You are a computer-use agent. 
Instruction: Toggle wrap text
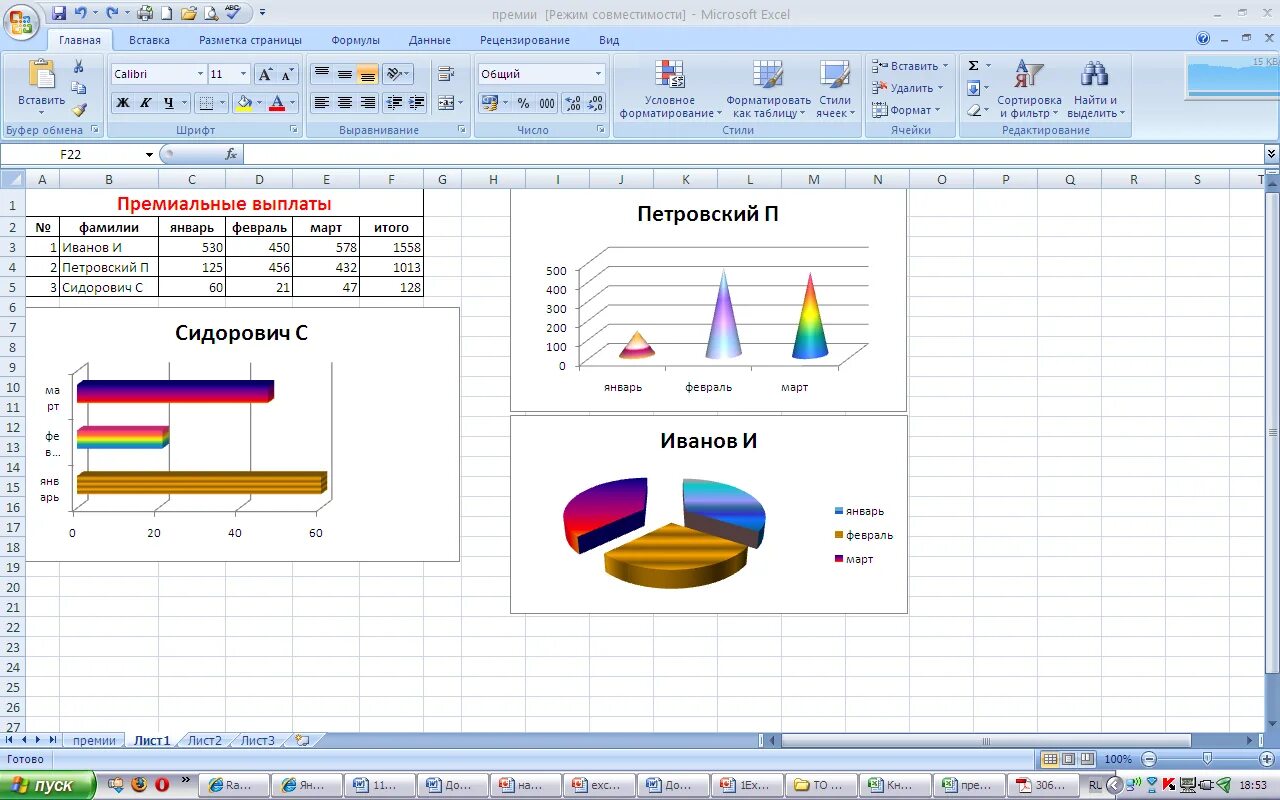[446, 74]
